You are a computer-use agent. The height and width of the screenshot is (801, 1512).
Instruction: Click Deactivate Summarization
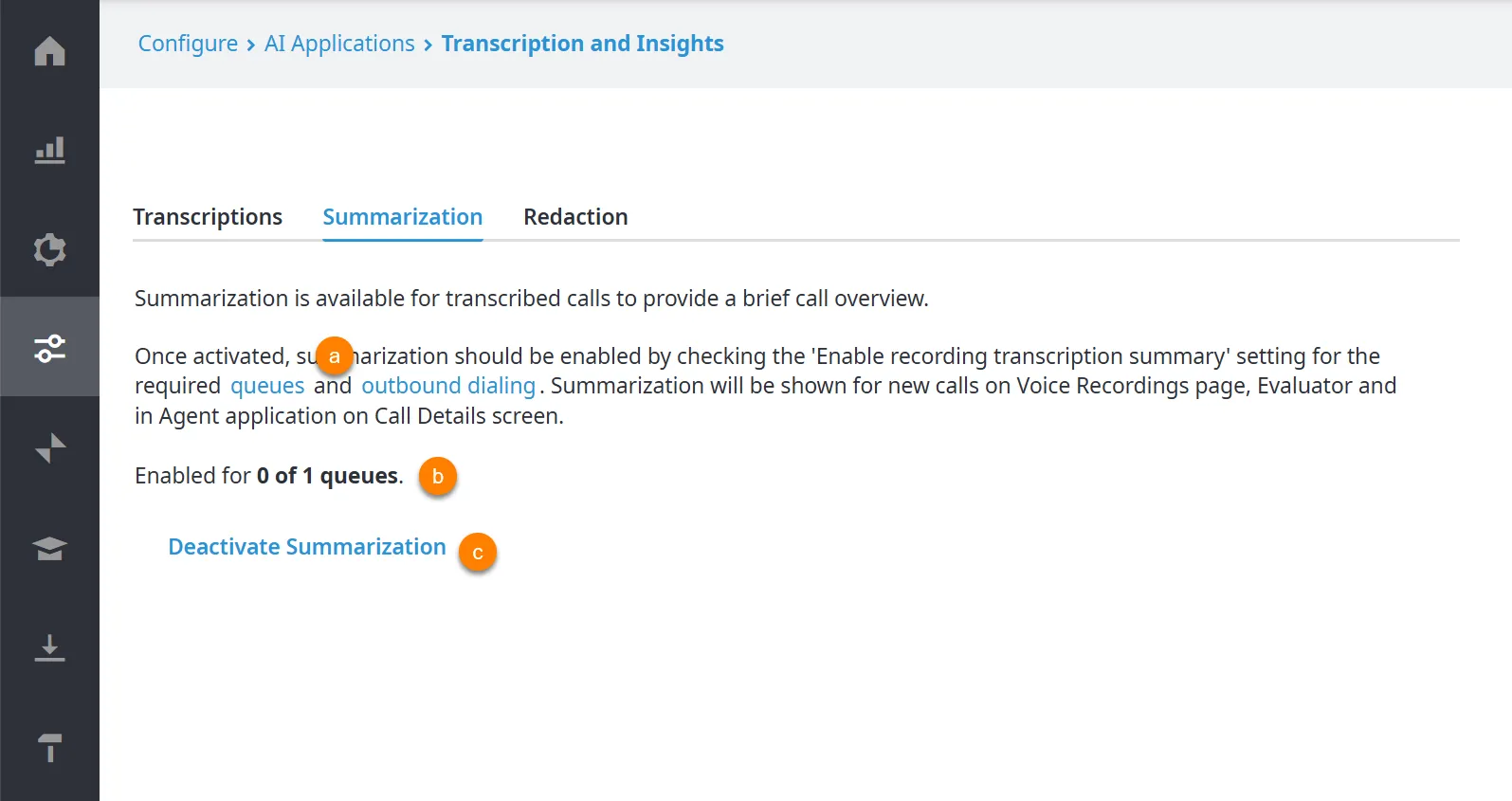pyautogui.click(x=307, y=547)
